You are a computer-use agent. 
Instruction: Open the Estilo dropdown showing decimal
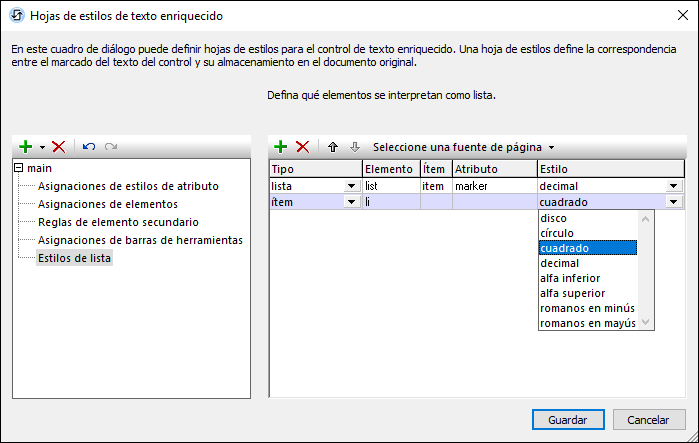click(674, 186)
